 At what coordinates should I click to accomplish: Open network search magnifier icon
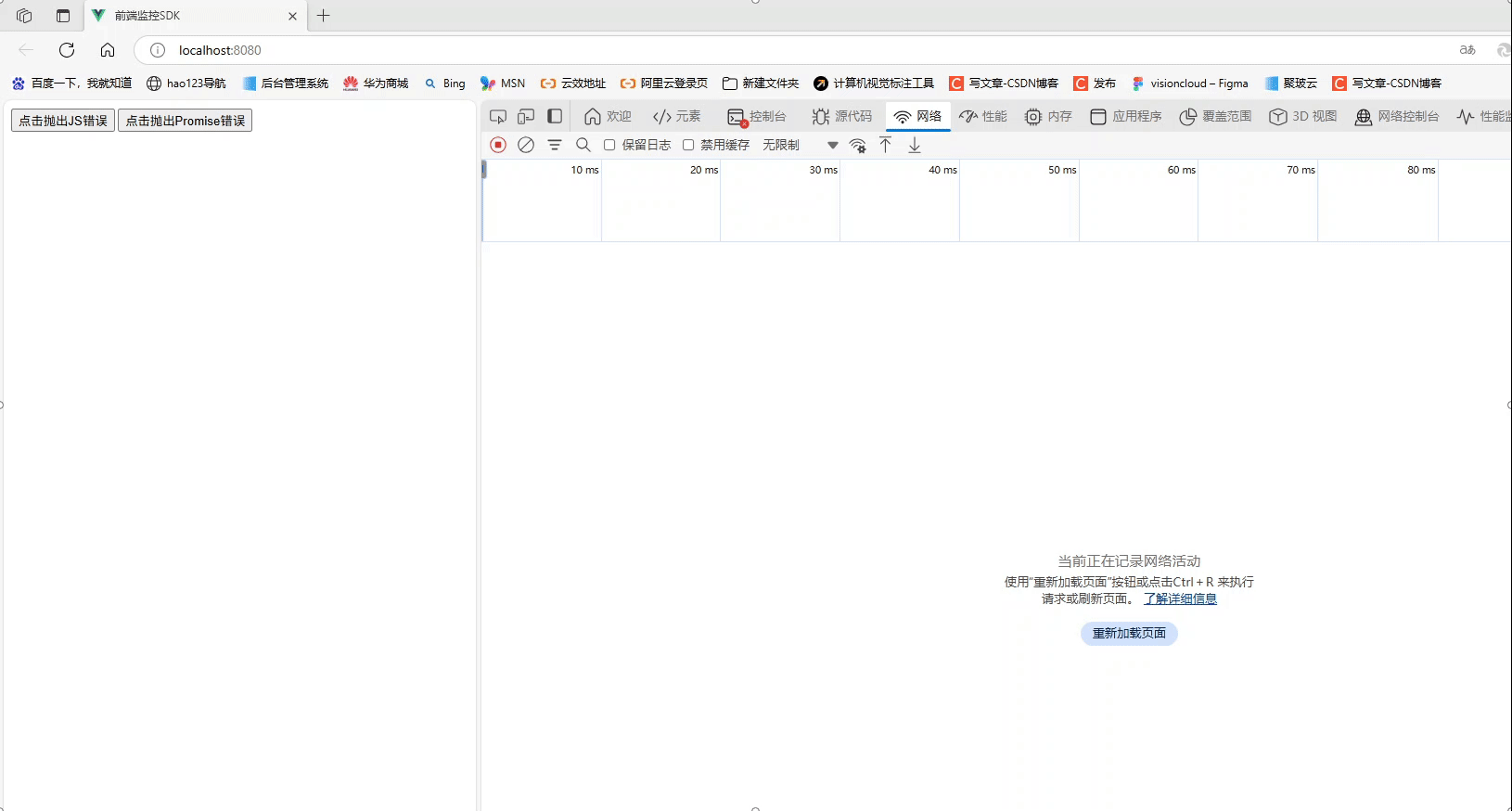tap(583, 145)
